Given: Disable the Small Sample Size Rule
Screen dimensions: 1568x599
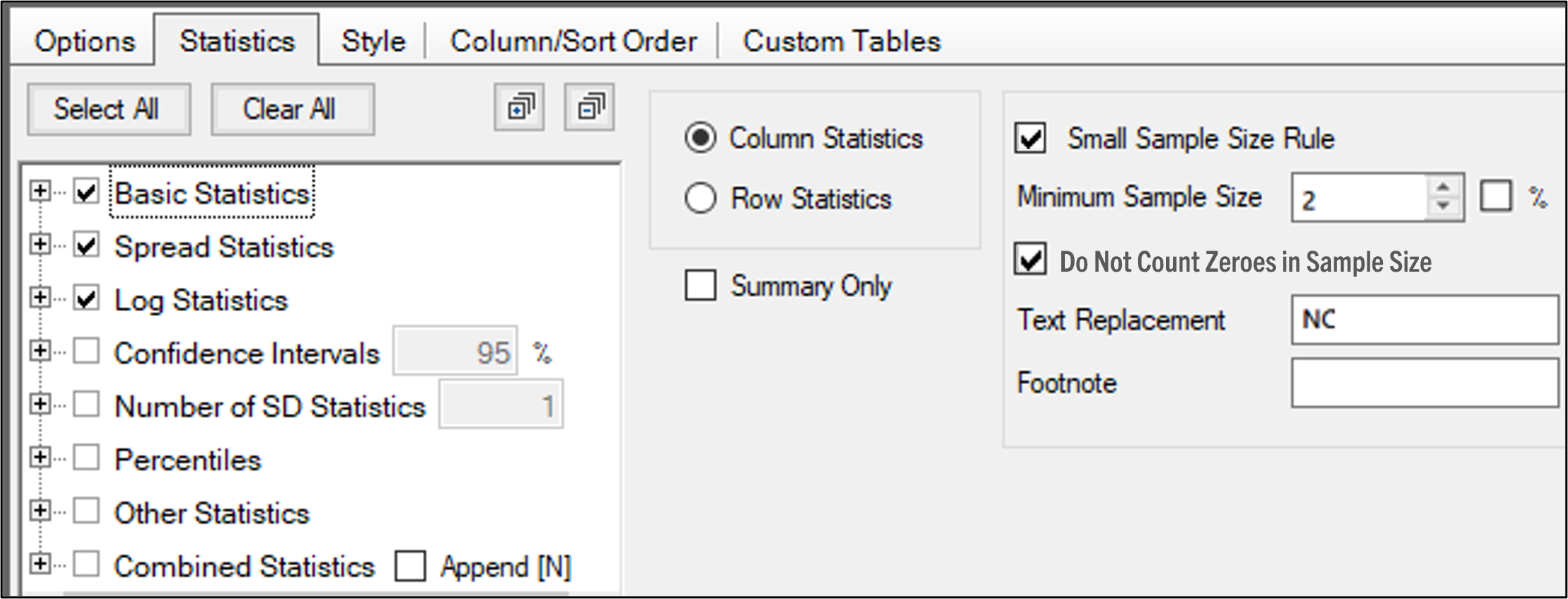Looking at the screenshot, I should pyautogui.click(x=1030, y=138).
